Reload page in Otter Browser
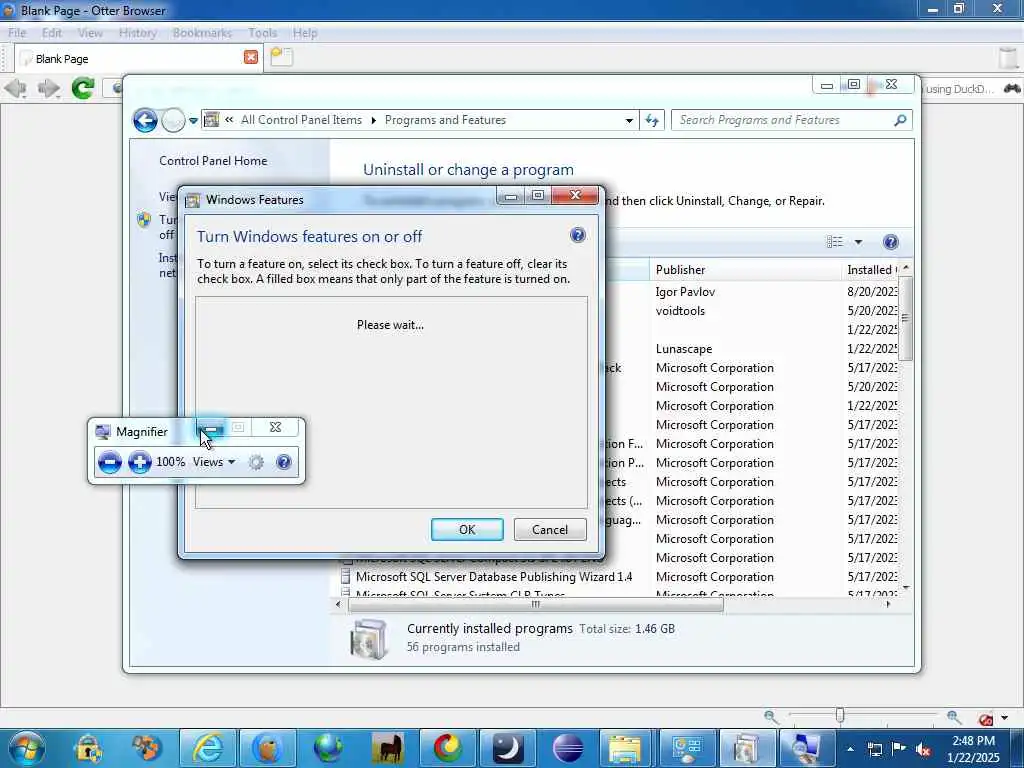1024x768 pixels. coord(83,88)
